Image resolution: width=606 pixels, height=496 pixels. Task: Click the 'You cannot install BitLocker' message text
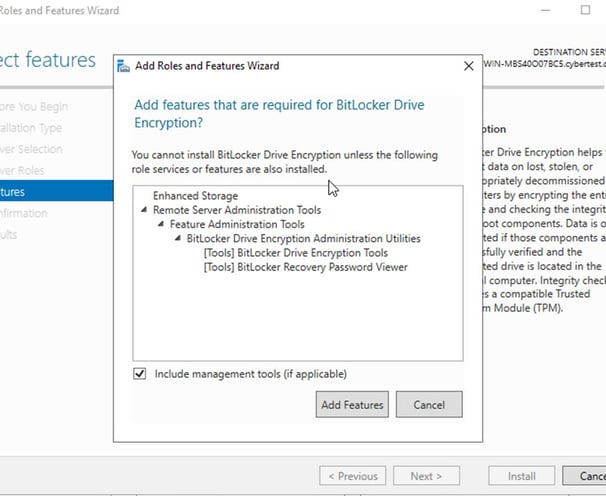tap(285, 162)
